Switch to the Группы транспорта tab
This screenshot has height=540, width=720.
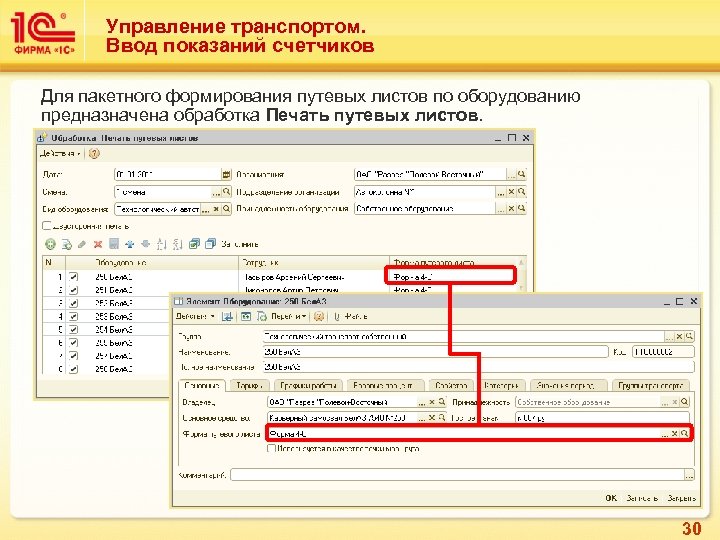pos(650,386)
